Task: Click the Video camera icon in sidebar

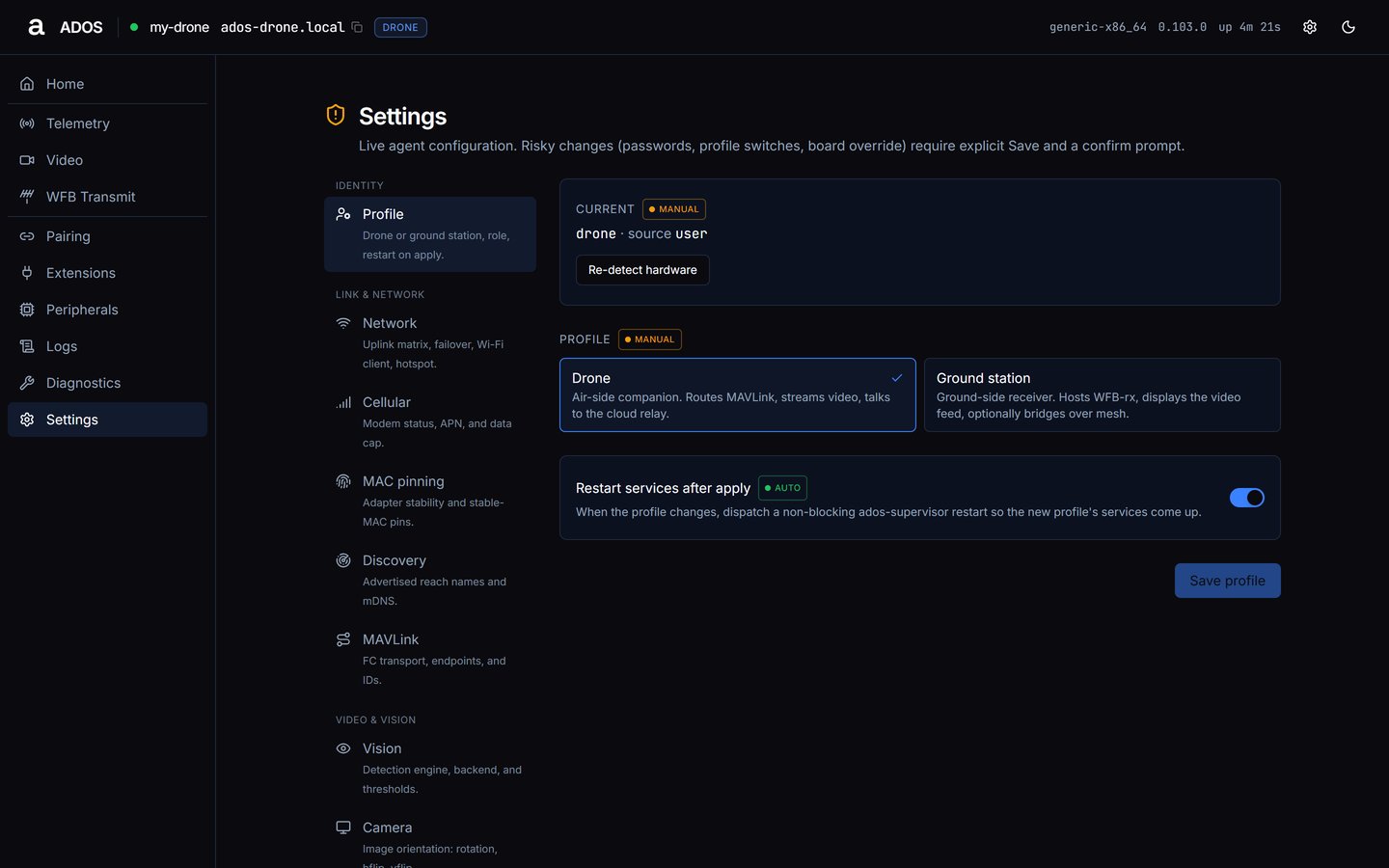Action: (x=27, y=160)
